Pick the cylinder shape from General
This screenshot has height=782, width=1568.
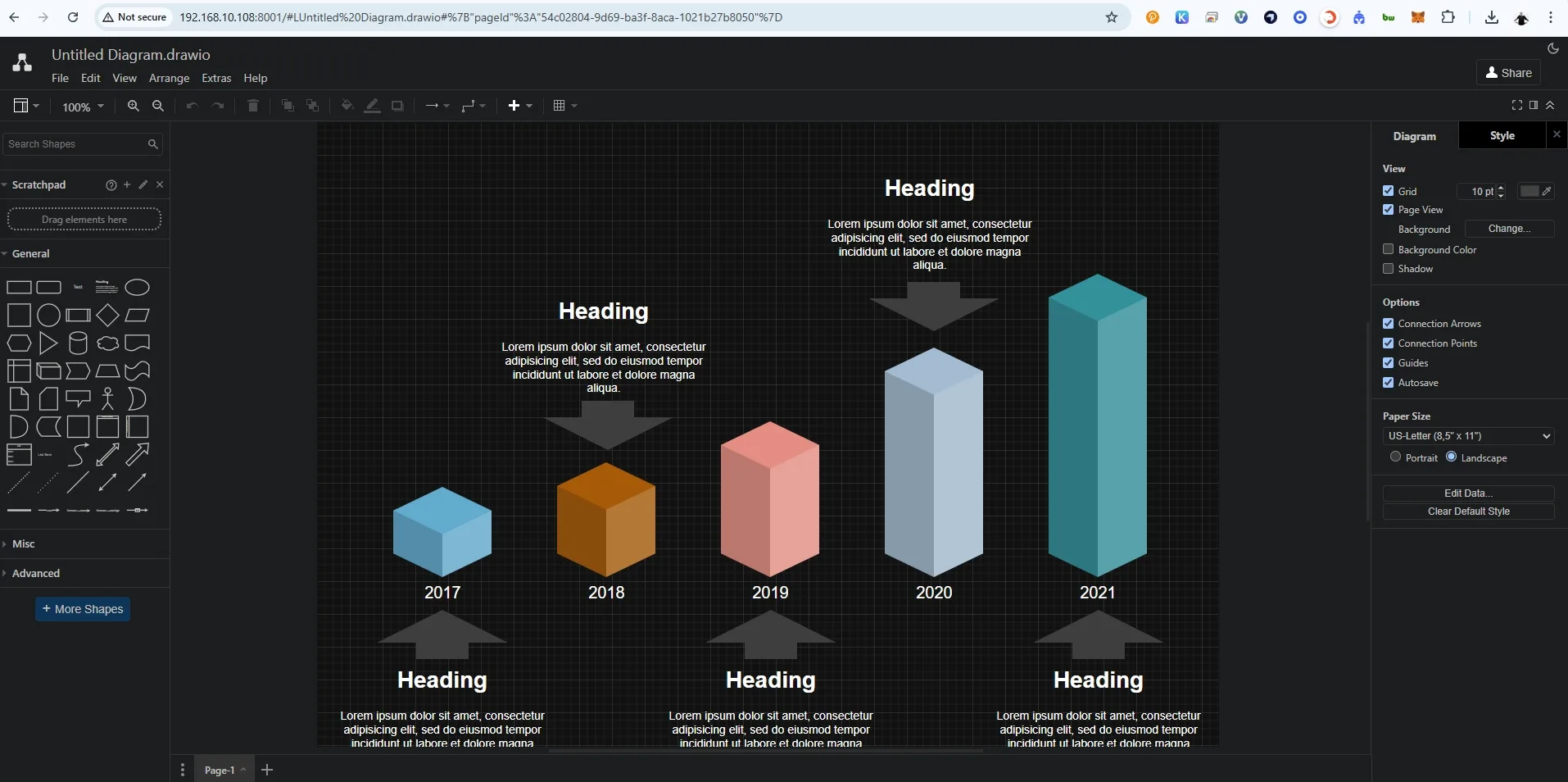[x=78, y=343]
